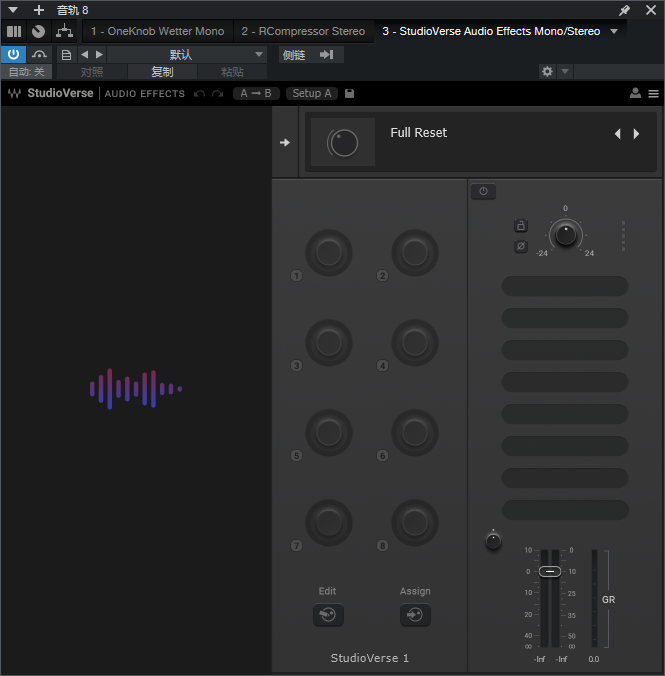The height and width of the screenshot is (676, 665).
Task: Save preset with the floppy disk icon
Action: tap(349, 94)
